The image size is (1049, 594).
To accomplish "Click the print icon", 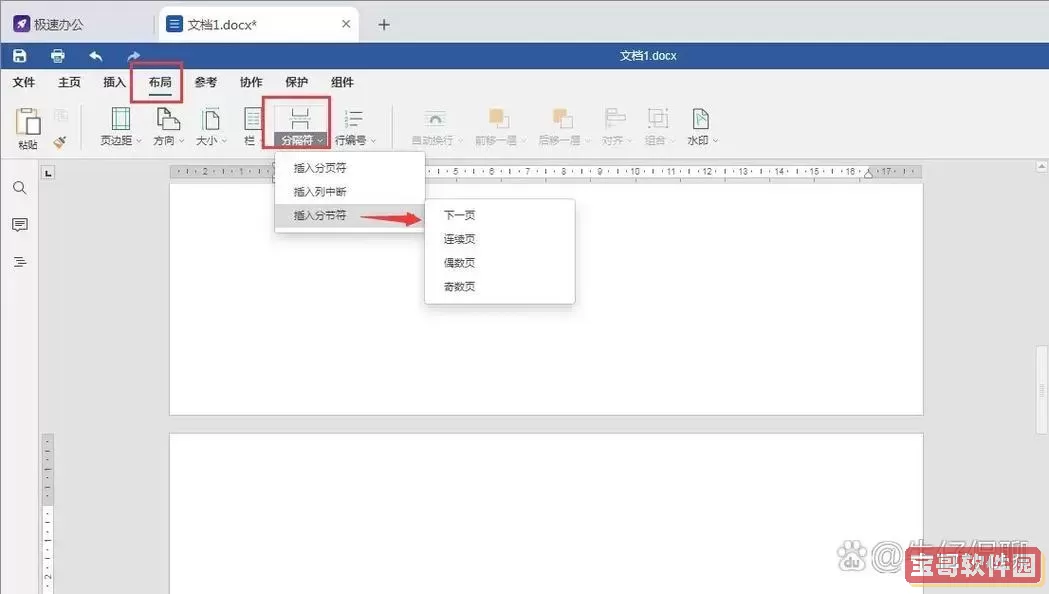I will tap(58, 56).
